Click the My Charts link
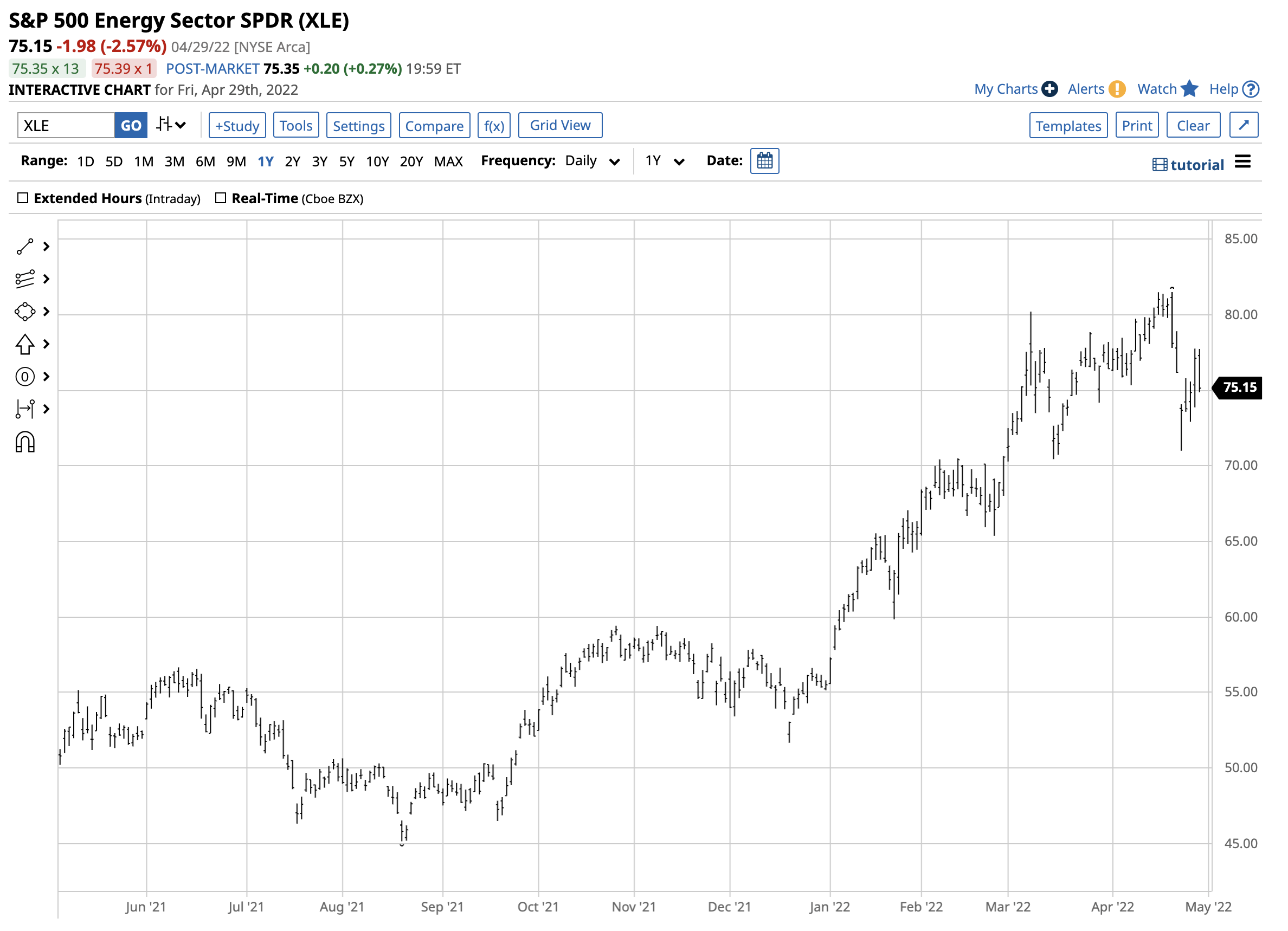This screenshot has height=931, width=1288. [x=1007, y=89]
